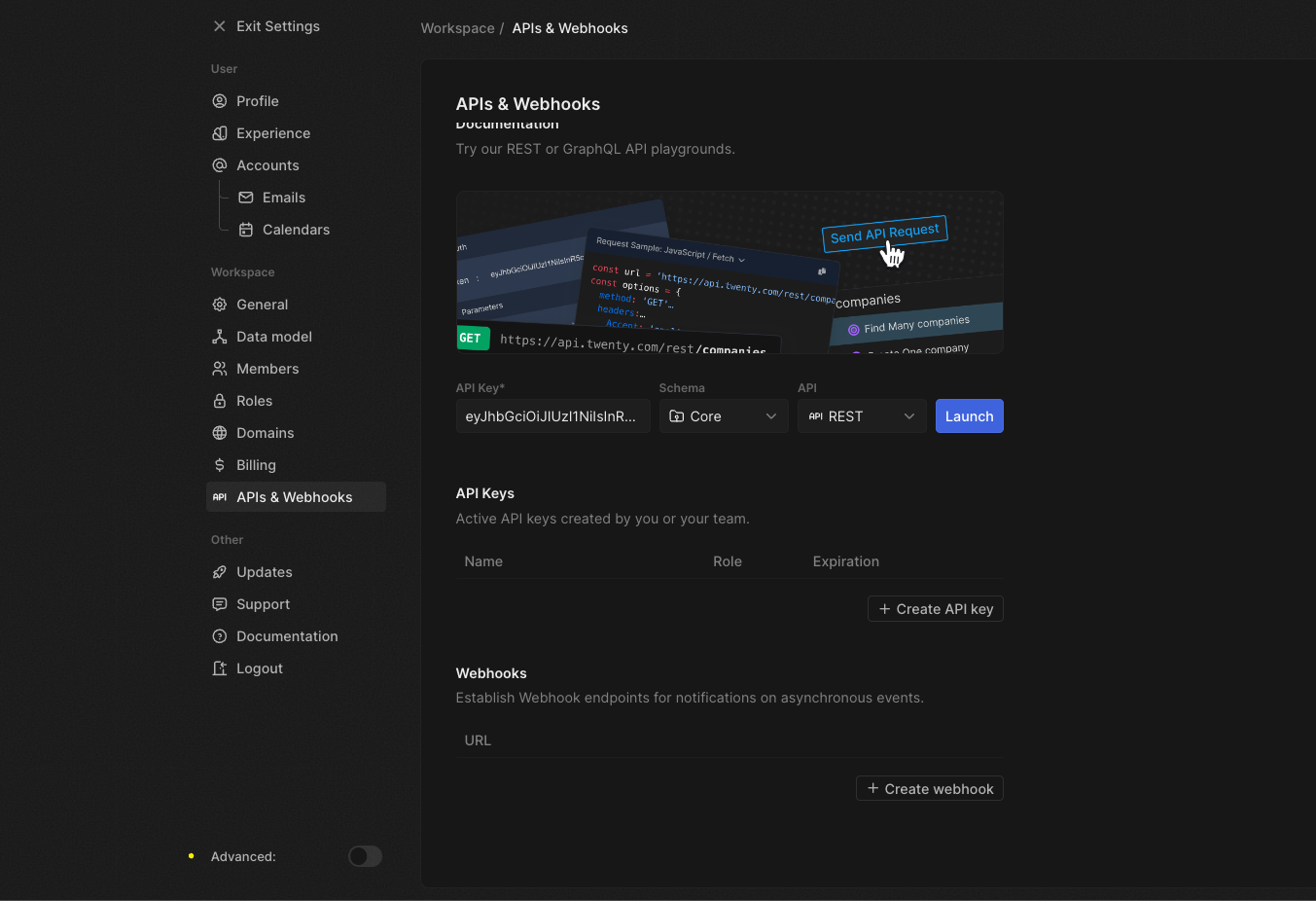Click the Exit Settings cross
Viewport: 1316px width, 901px height.
pos(219,25)
